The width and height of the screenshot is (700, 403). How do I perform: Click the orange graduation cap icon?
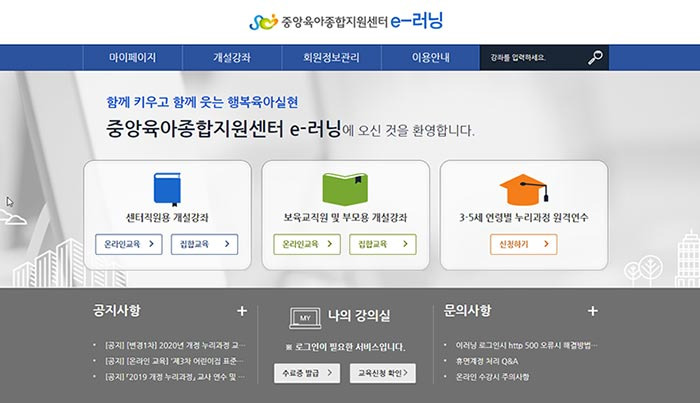point(524,189)
